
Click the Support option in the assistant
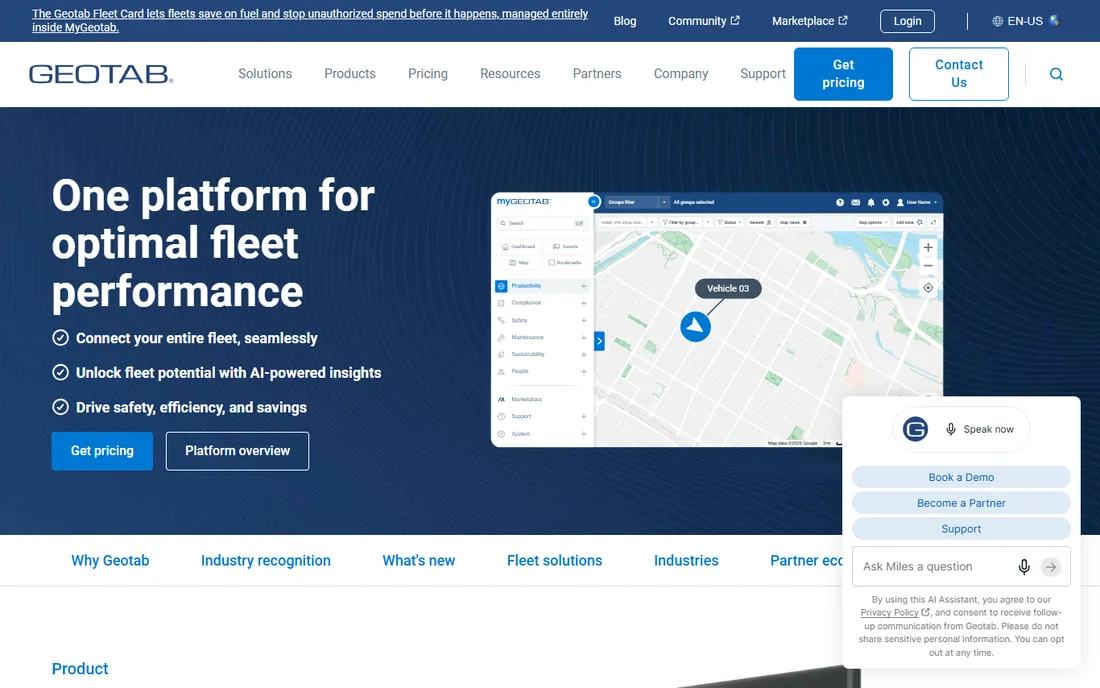961,529
